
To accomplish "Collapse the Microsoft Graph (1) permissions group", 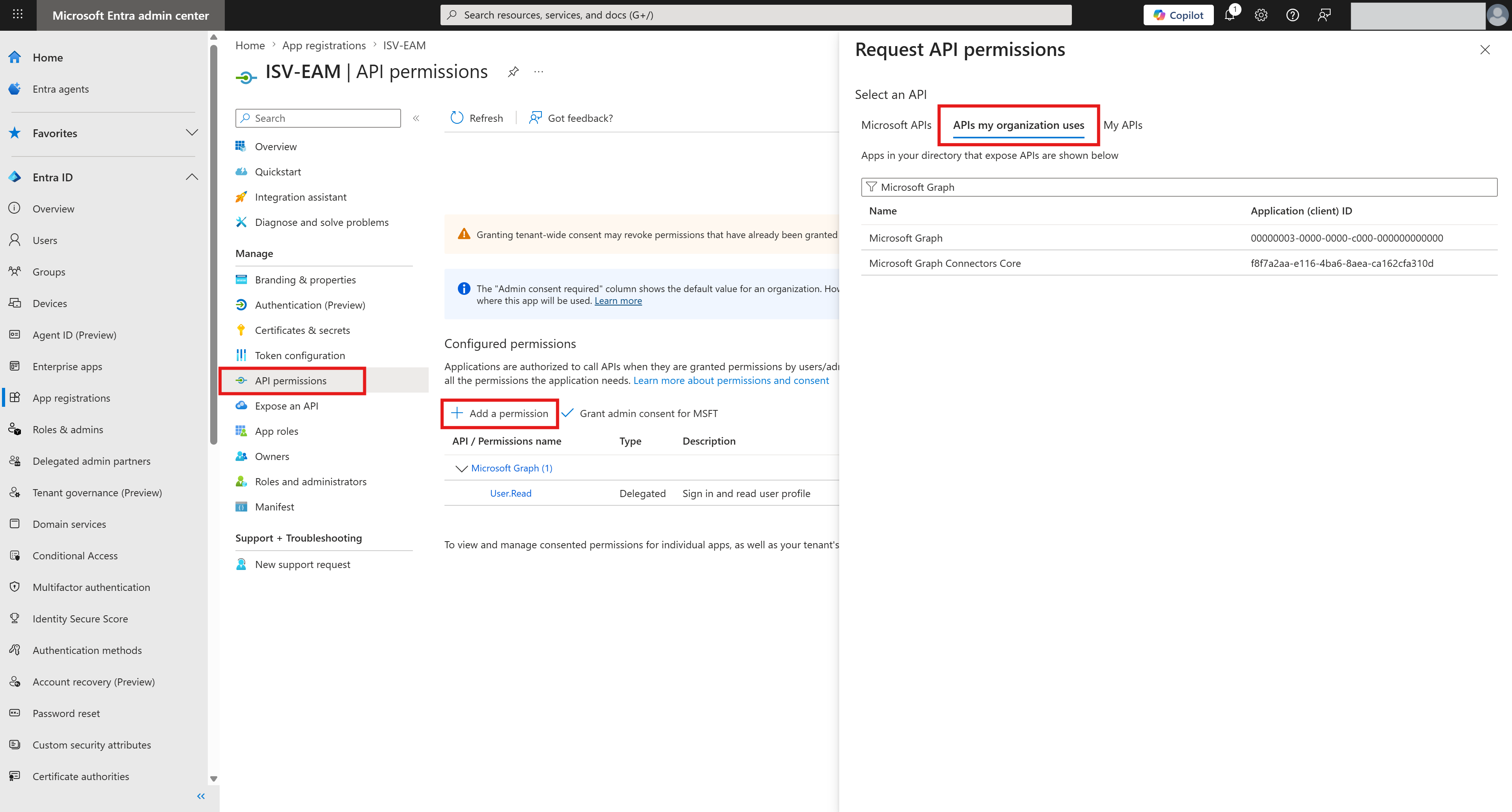I will click(461, 468).
